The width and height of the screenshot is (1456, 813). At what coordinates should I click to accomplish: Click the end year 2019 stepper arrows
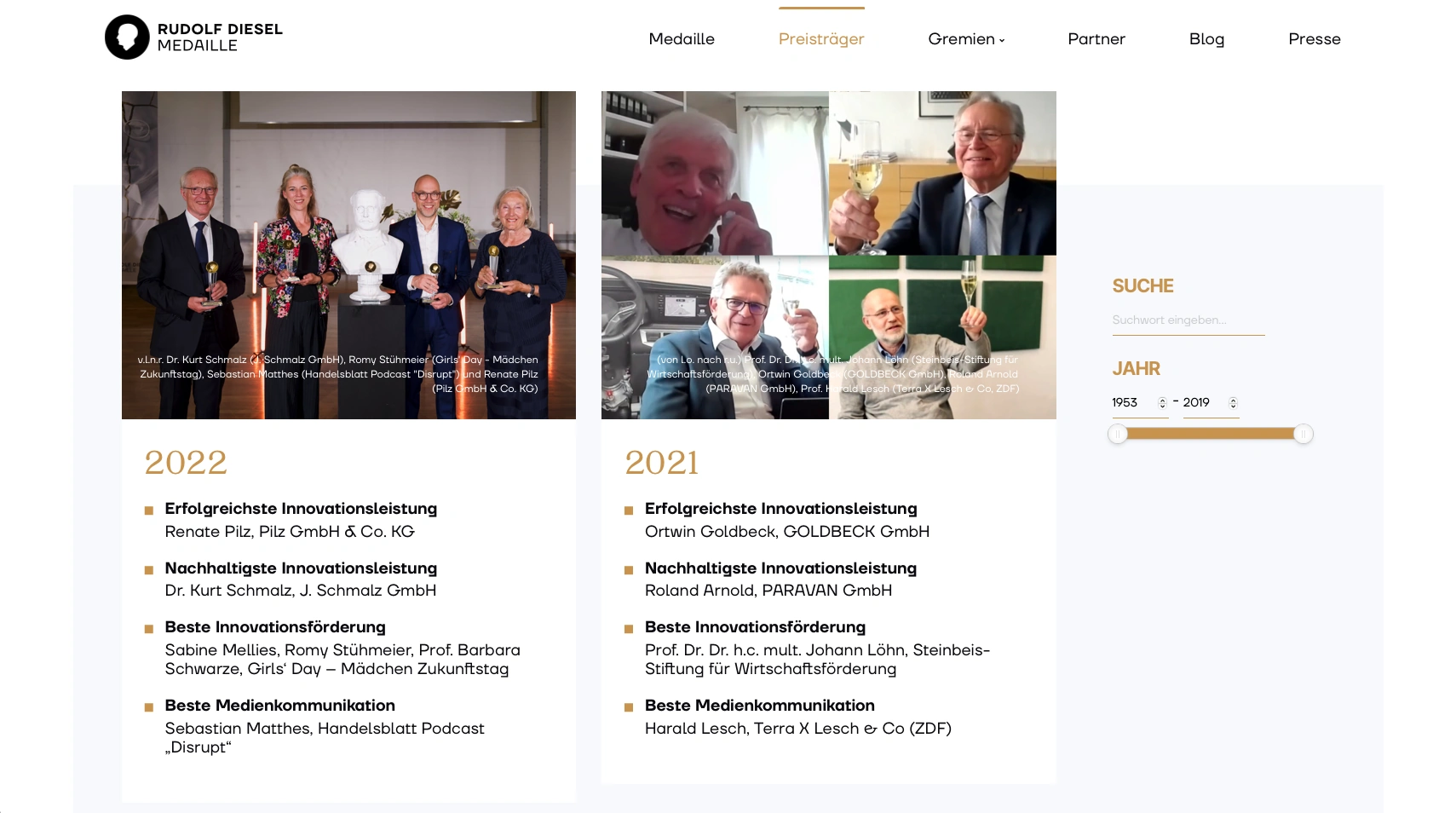(1233, 403)
